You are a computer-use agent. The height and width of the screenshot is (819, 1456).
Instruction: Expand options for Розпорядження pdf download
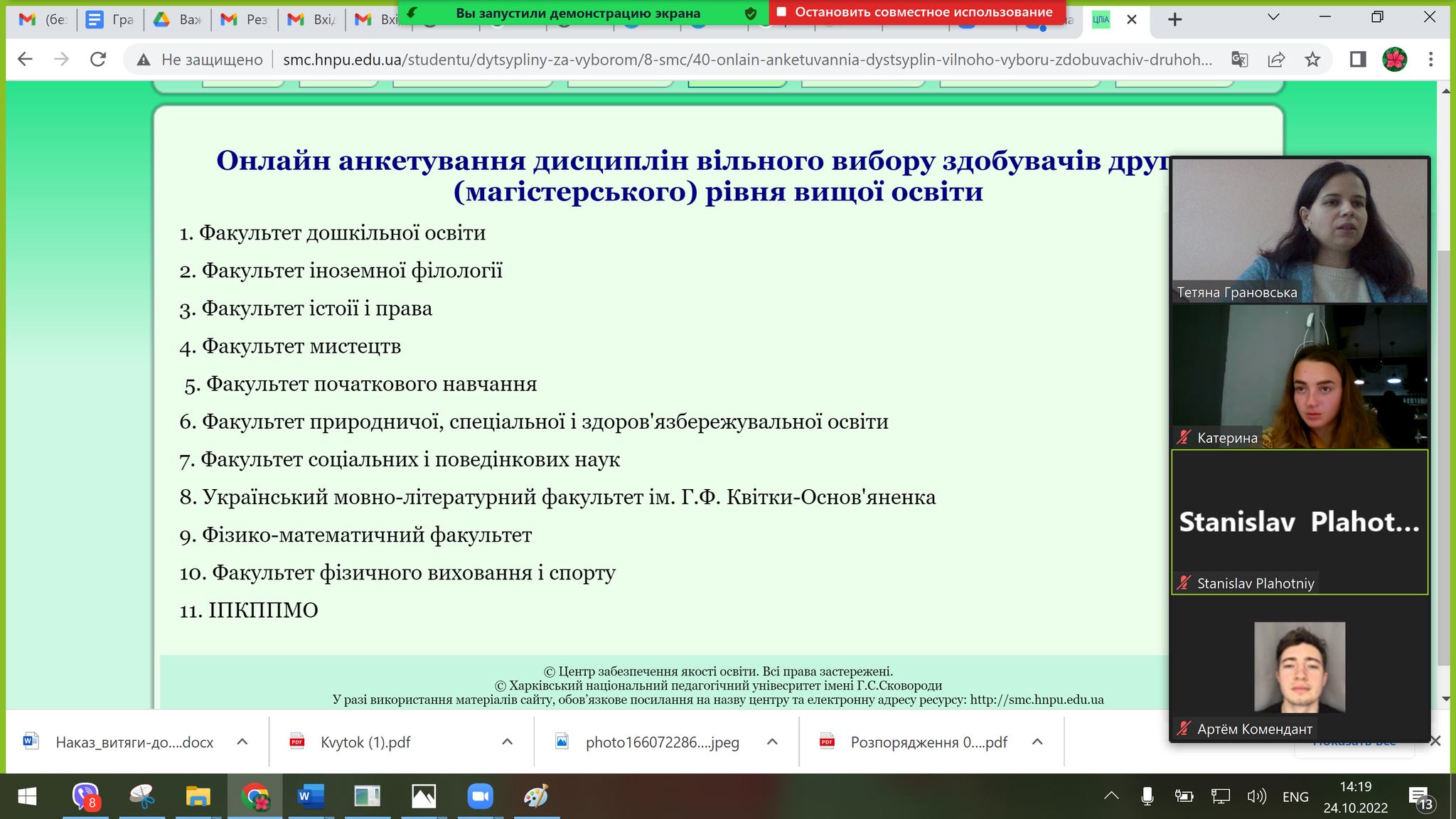[1037, 742]
